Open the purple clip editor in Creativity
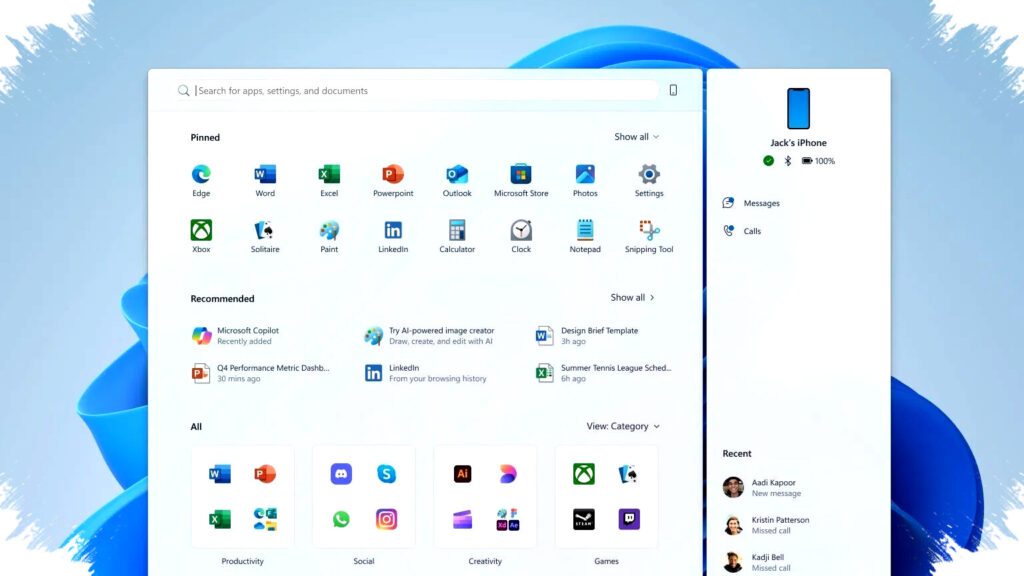Screen dimensions: 1024x576 [x=462, y=519]
